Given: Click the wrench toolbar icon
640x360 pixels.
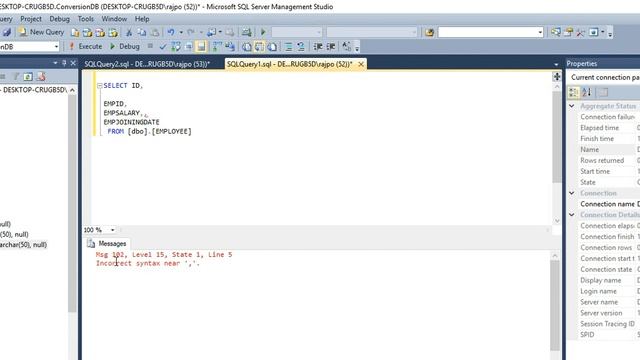Looking at the screenshot, I should [x=580, y=32].
